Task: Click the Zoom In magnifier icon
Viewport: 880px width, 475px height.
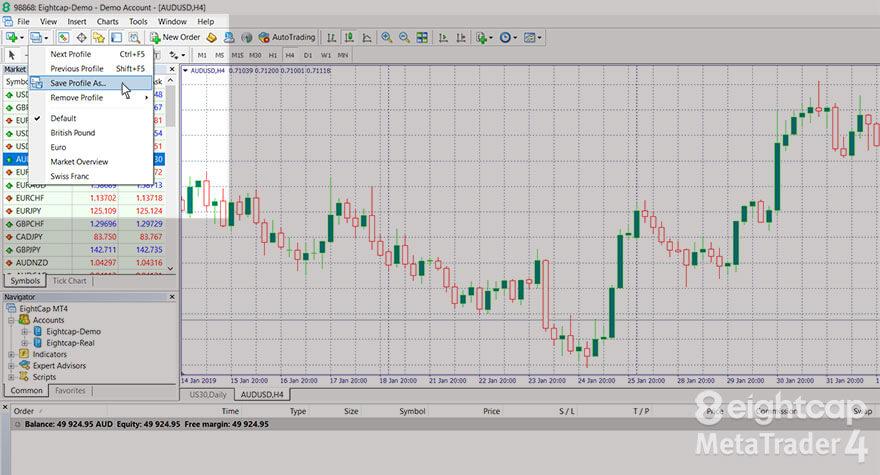Action: tap(387, 38)
